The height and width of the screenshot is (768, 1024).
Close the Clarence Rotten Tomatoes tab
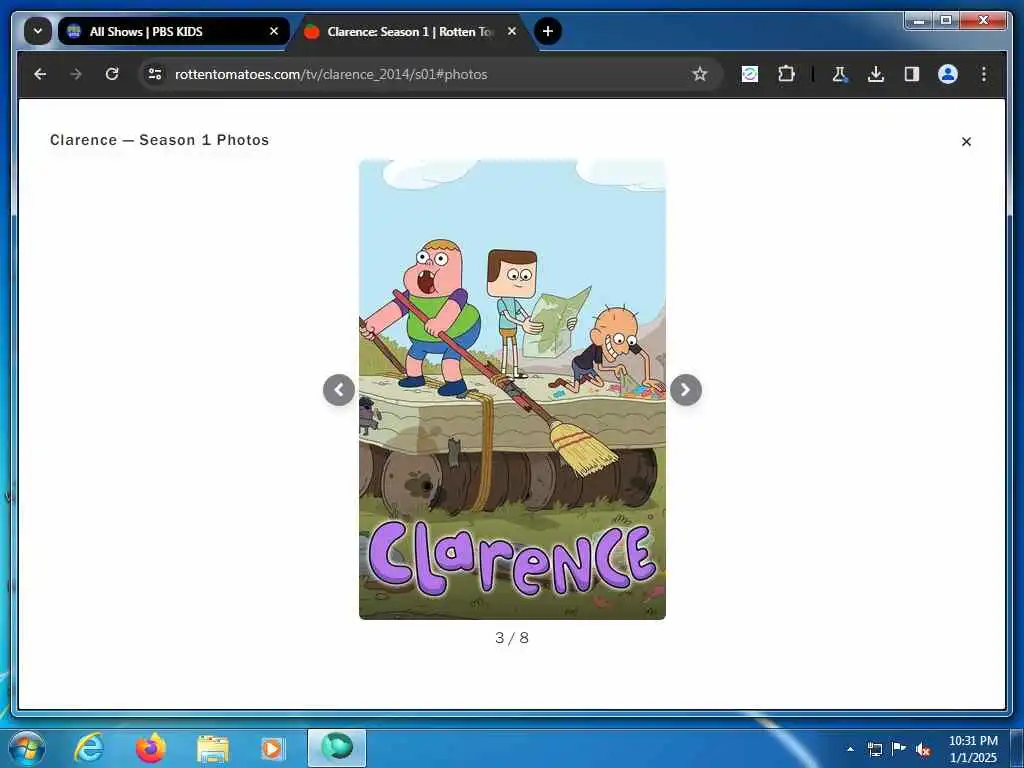[512, 31]
